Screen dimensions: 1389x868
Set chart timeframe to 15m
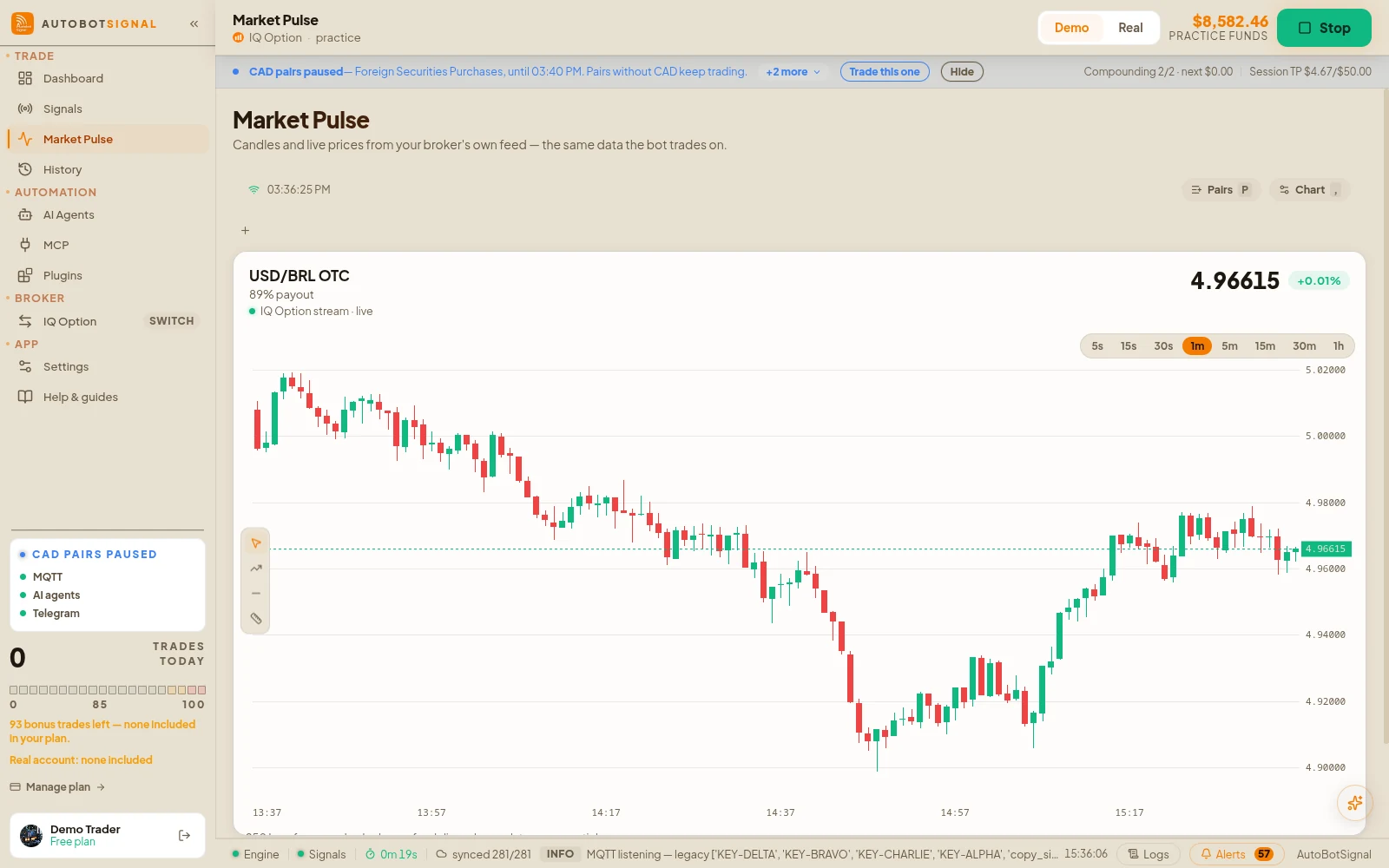pyautogui.click(x=1265, y=346)
